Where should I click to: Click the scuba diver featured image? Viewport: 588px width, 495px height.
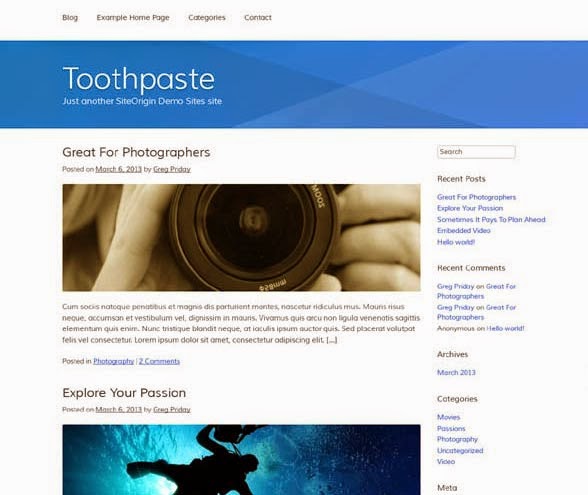242,460
